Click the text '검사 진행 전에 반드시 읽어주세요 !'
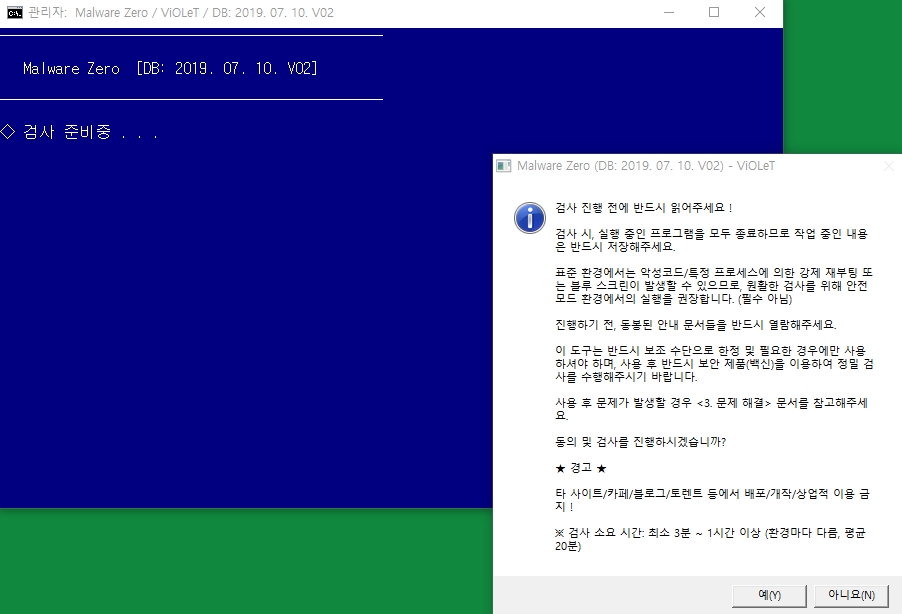The height and width of the screenshot is (614, 902). pyautogui.click(x=644, y=208)
